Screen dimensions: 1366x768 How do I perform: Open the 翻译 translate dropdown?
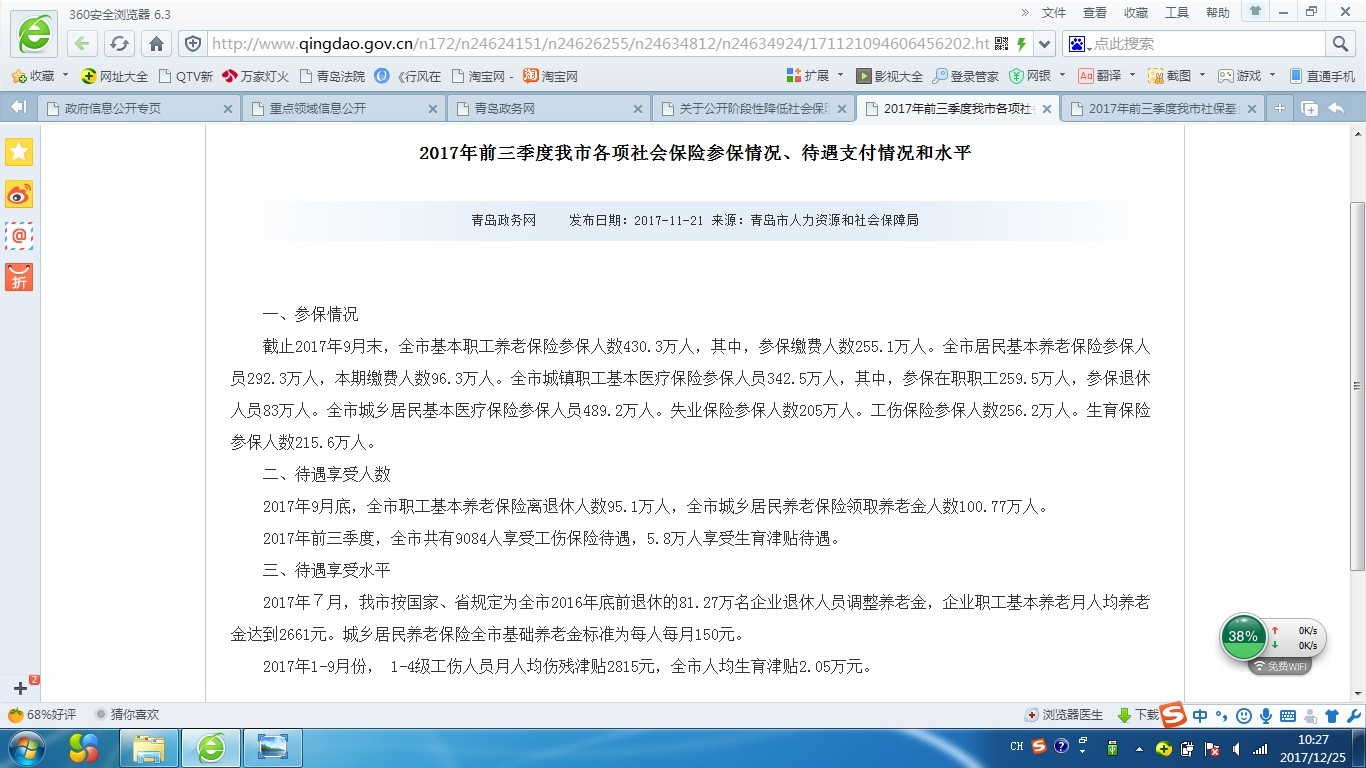coord(1134,76)
